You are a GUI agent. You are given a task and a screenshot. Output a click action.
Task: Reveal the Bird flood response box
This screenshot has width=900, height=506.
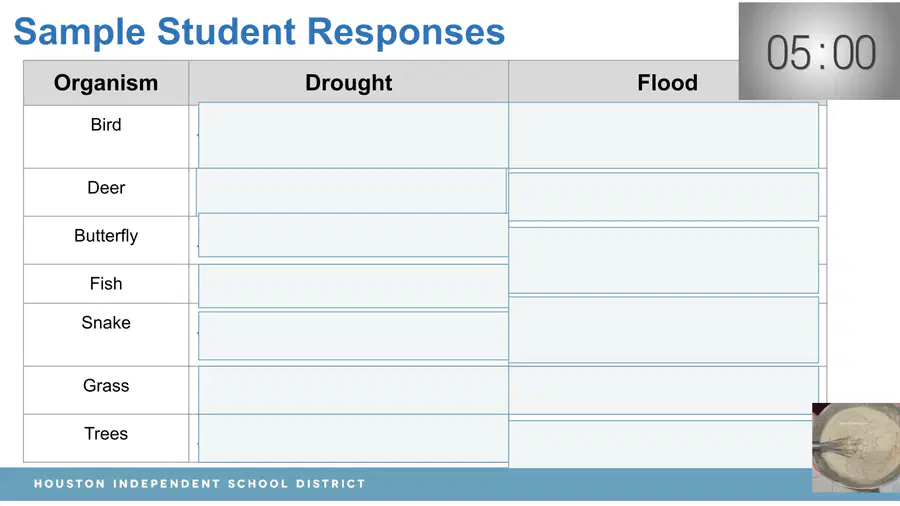coord(664,135)
